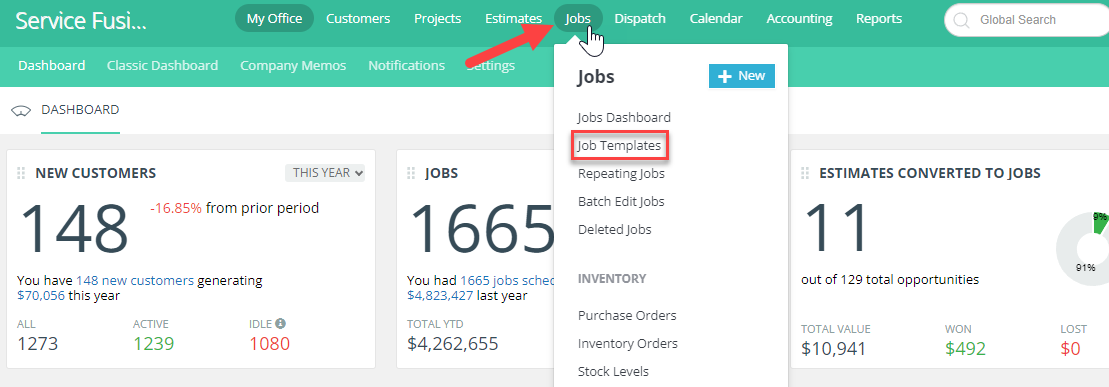Screen dimensions: 1109x387
Task: Choose Repeating Jobs in the dropdown menu
Action: pos(621,173)
